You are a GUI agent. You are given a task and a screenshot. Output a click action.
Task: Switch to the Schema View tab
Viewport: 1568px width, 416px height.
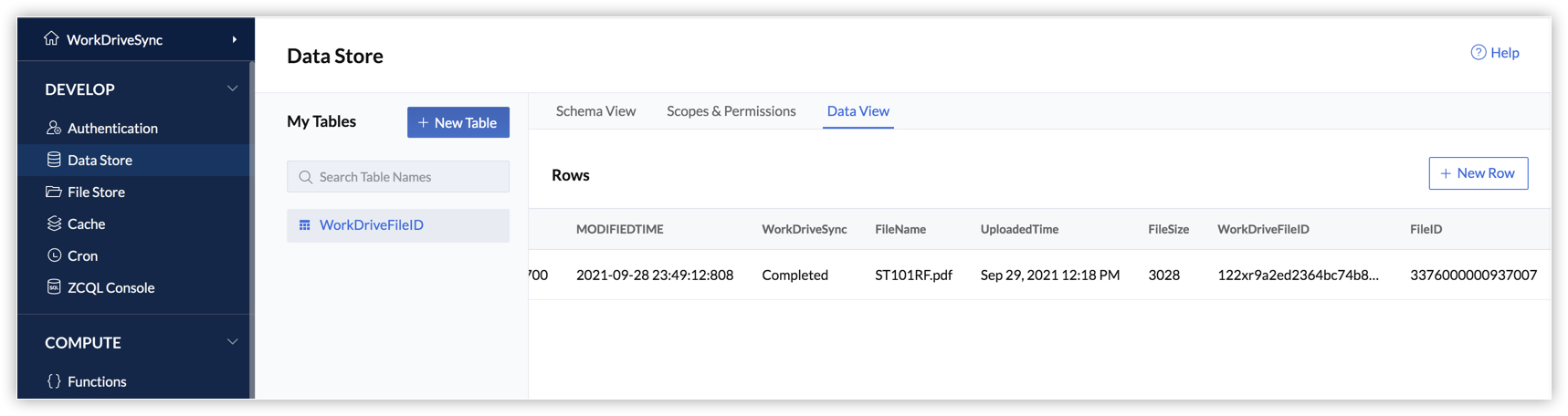(x=595, y=111)
